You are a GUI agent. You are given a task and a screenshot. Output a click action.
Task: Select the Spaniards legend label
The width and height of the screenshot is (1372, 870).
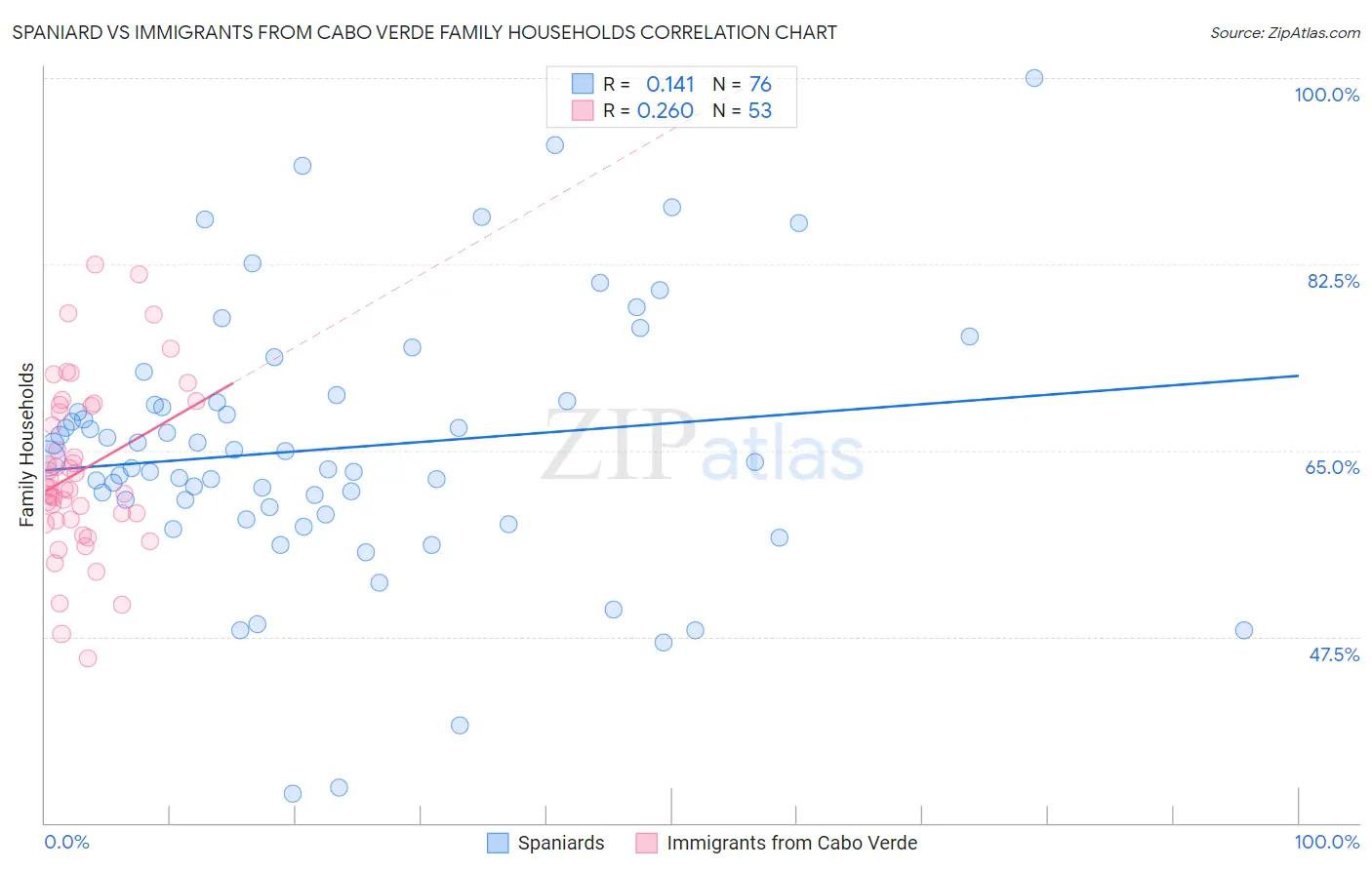click(561, 843)
